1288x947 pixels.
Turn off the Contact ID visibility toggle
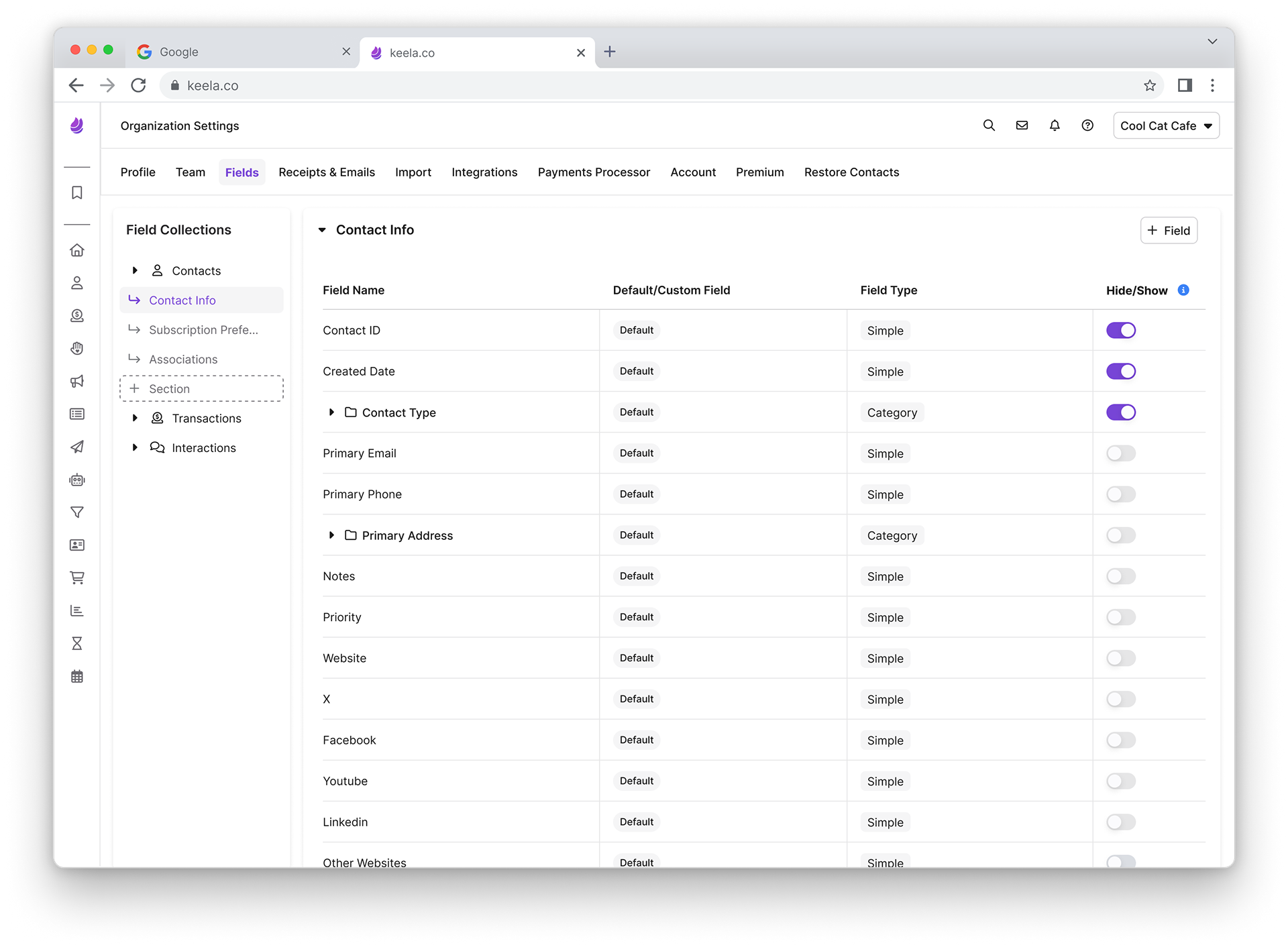(1120, 330)
